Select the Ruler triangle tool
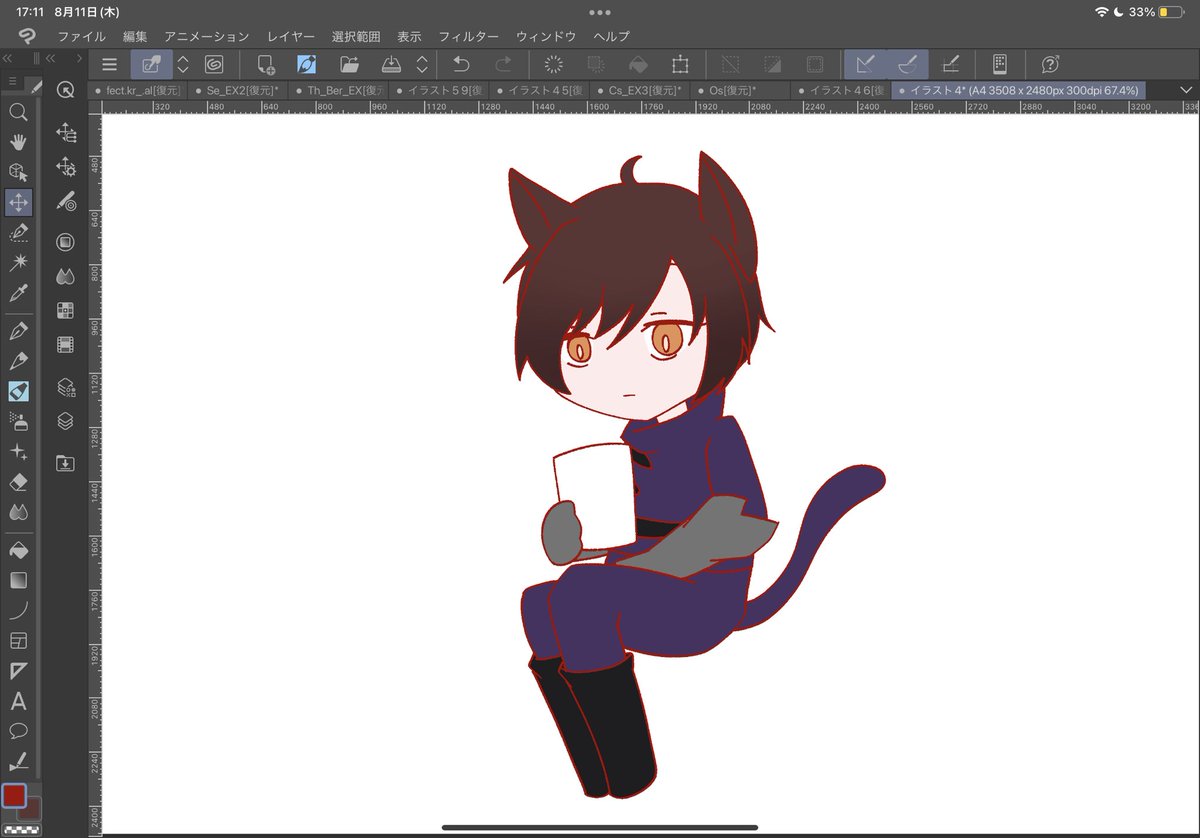Image resolution: width=1200 pixels, height=838 pixels. 18,670
